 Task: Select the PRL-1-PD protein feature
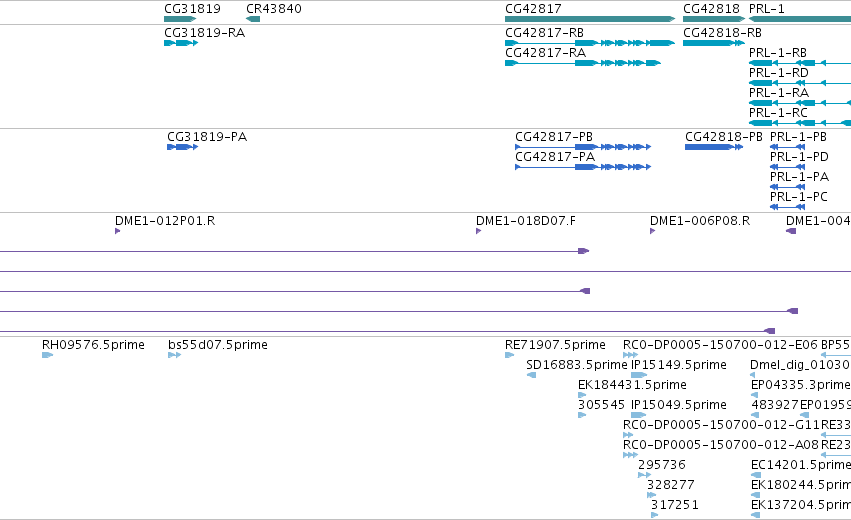point(788,167)
